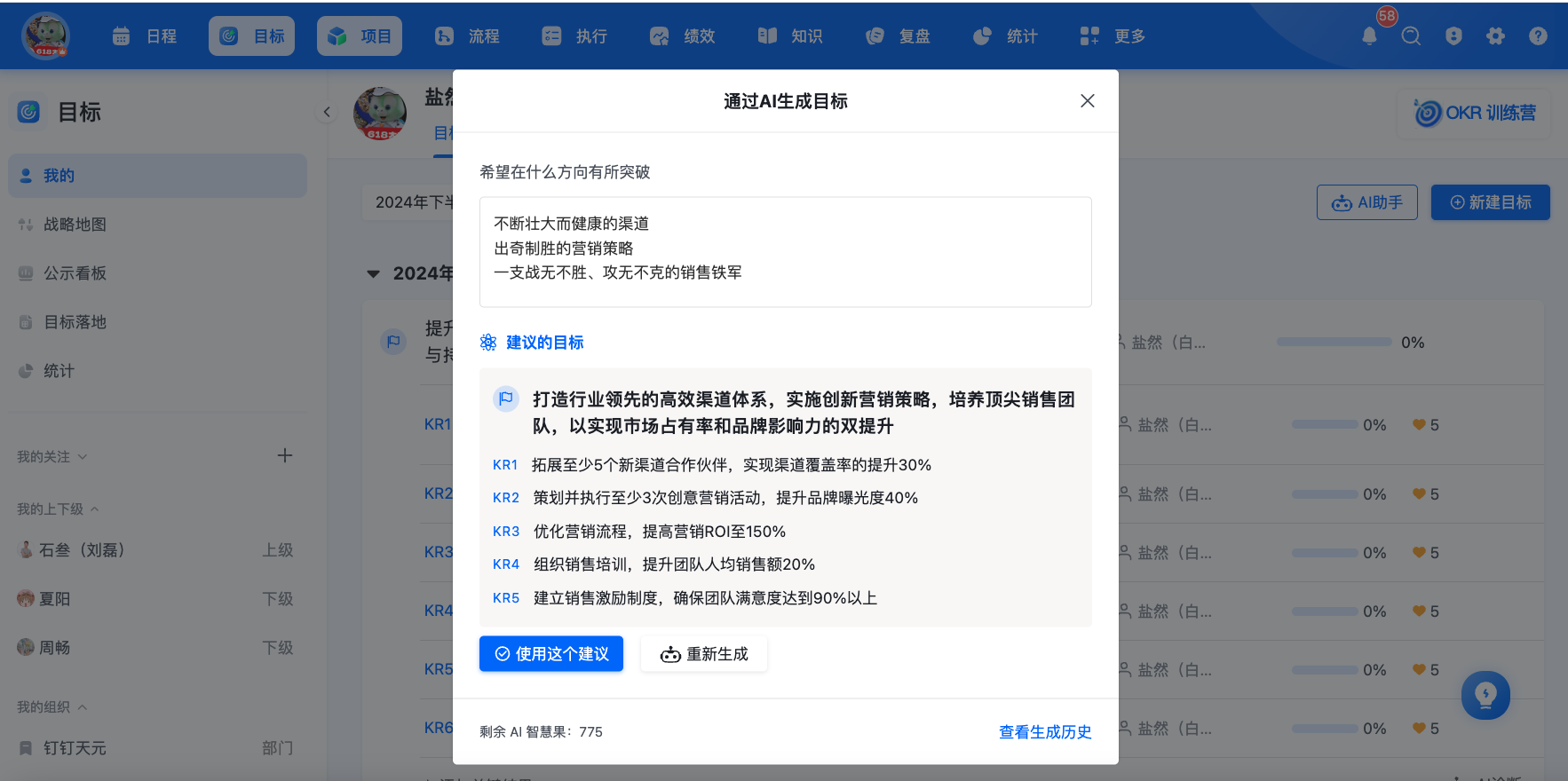Open the 知识 knowledge section

789,36
